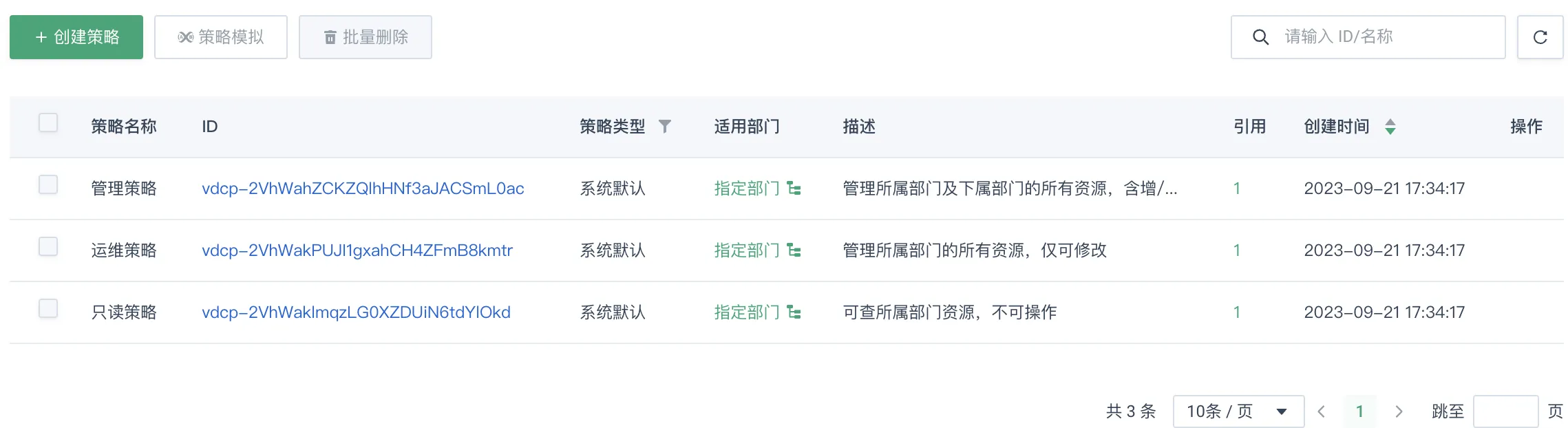Viewport: 1568px width, 428px height.
Task: Go to the next page arrow
Action: [1398, 411]
